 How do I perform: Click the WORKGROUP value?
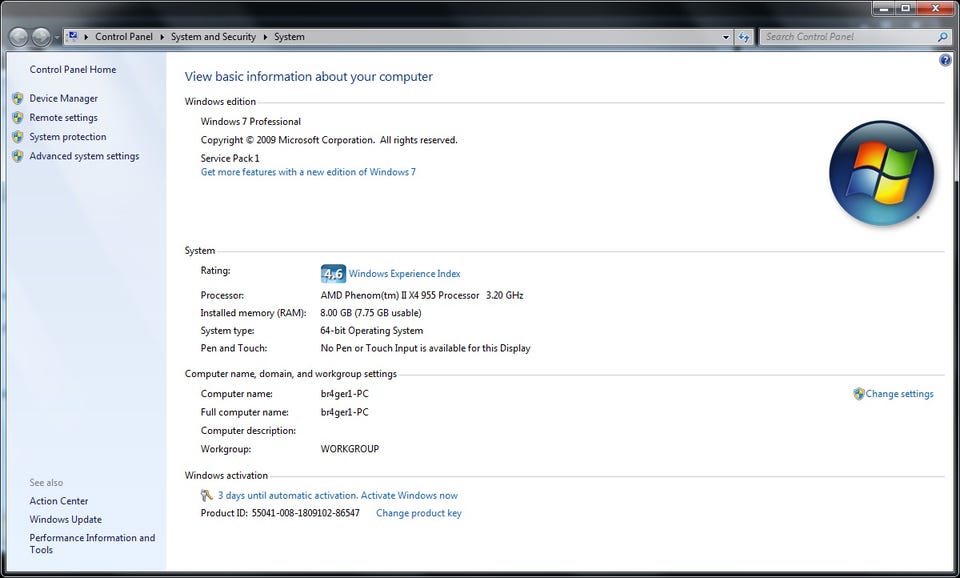[x=350, y=449]
